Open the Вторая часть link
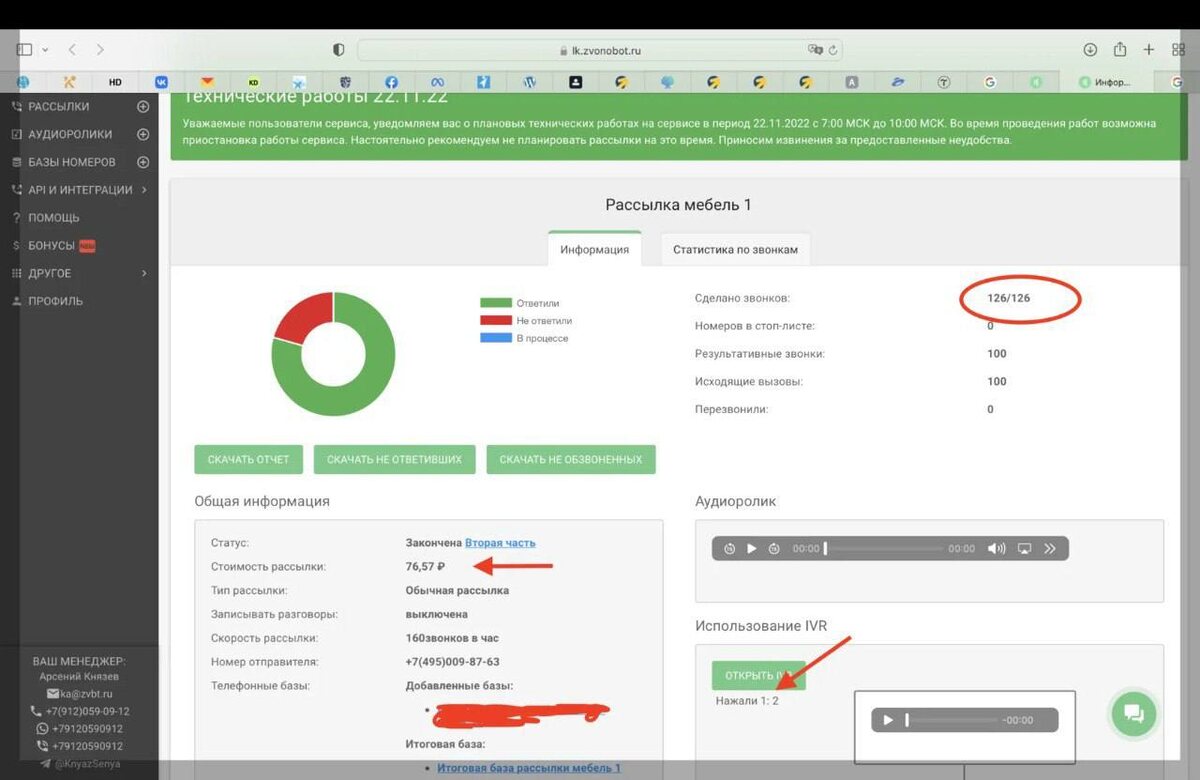 point(500,543)
